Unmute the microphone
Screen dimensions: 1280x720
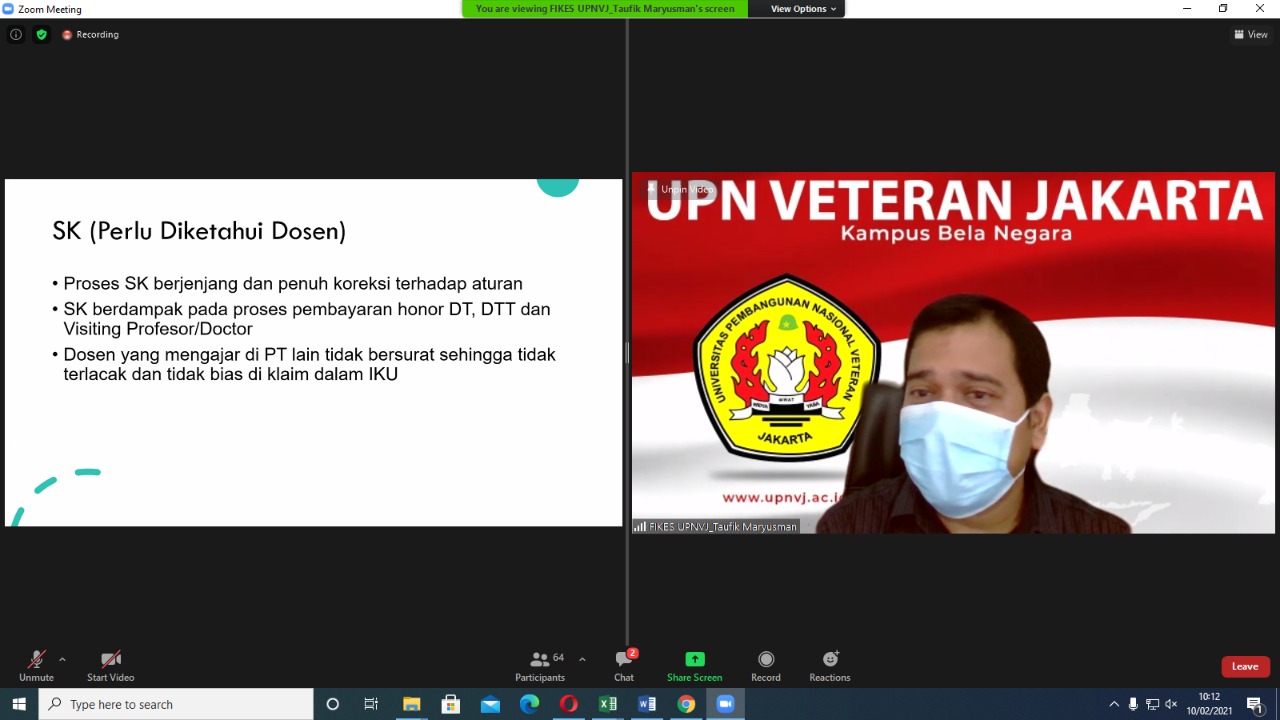36,666
